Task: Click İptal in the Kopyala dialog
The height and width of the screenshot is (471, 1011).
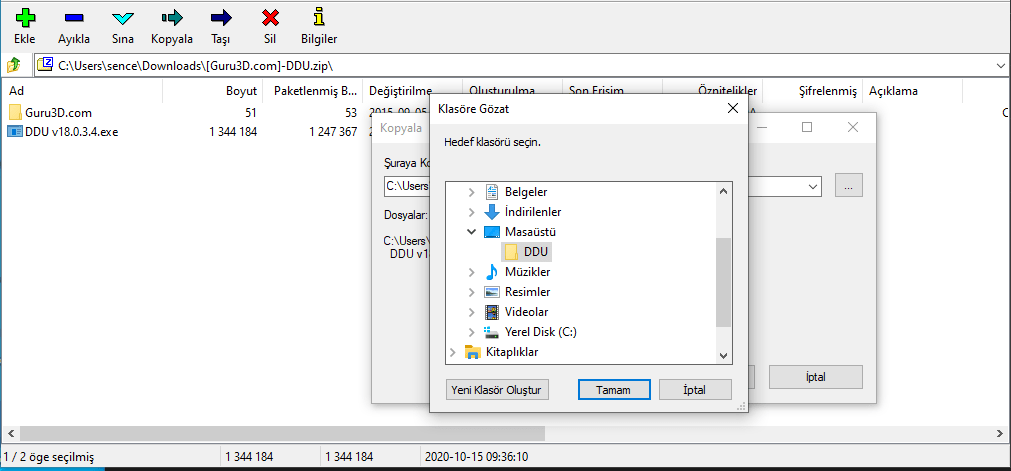Action: tap(816, 377)
